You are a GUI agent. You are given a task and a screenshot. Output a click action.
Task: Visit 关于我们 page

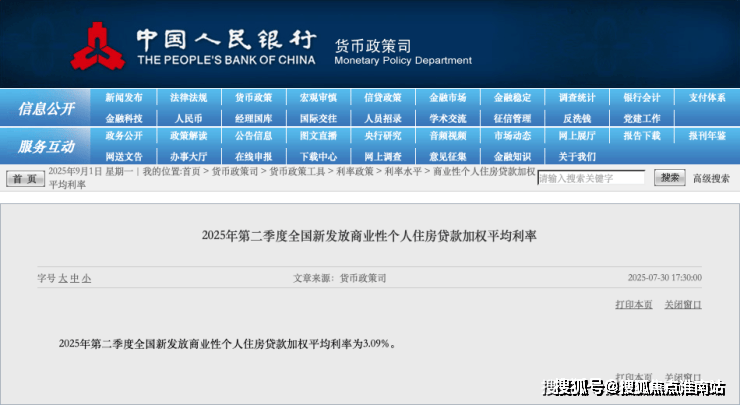click(577, 156)
